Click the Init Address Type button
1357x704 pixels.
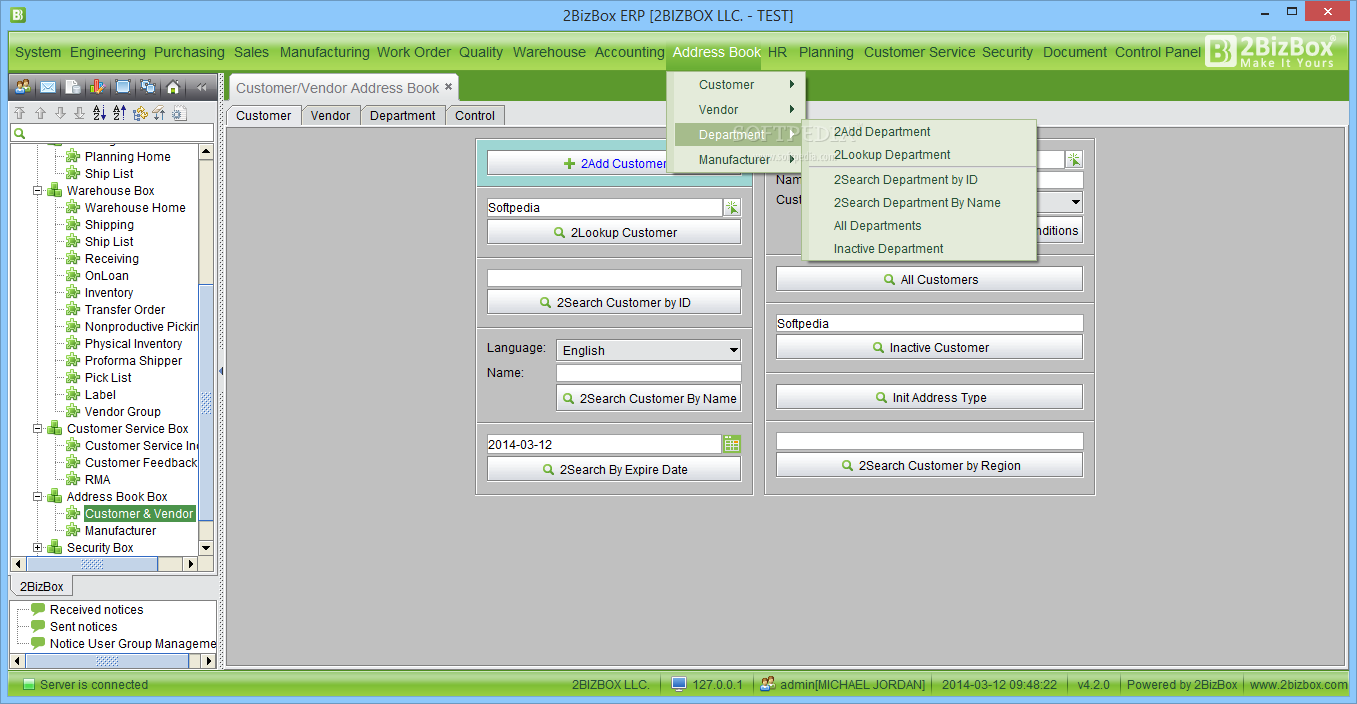tap(929, 397)
